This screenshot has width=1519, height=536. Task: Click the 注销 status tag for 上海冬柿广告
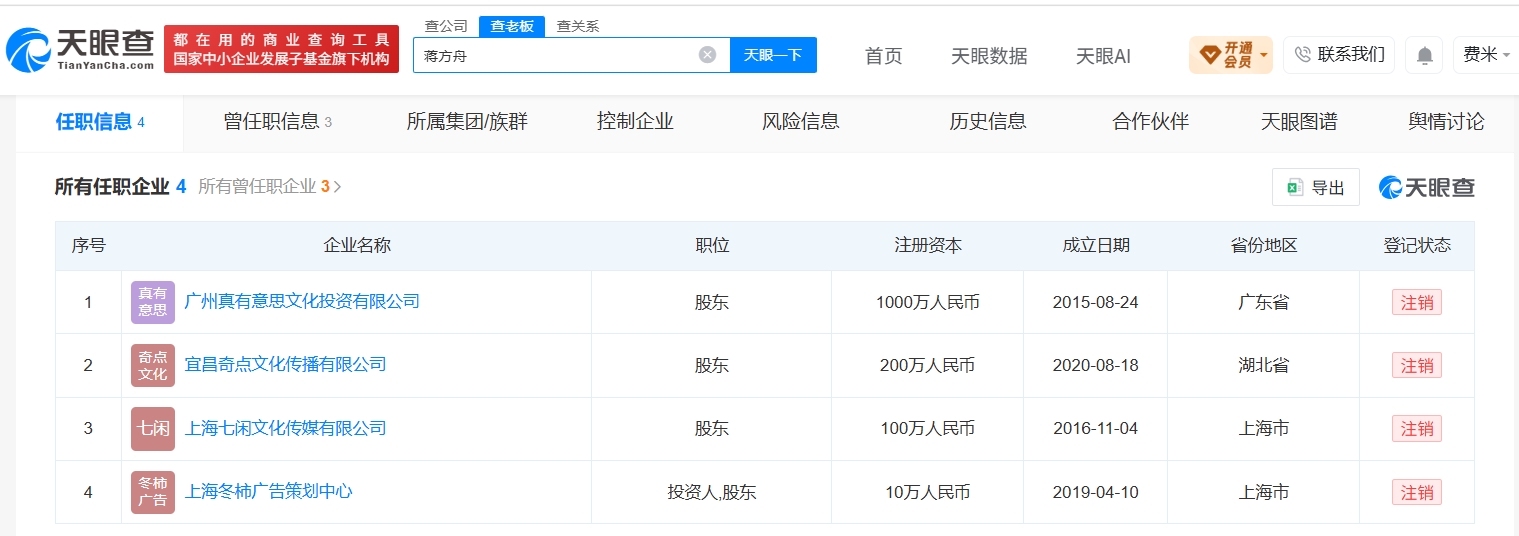(1417, 492)
